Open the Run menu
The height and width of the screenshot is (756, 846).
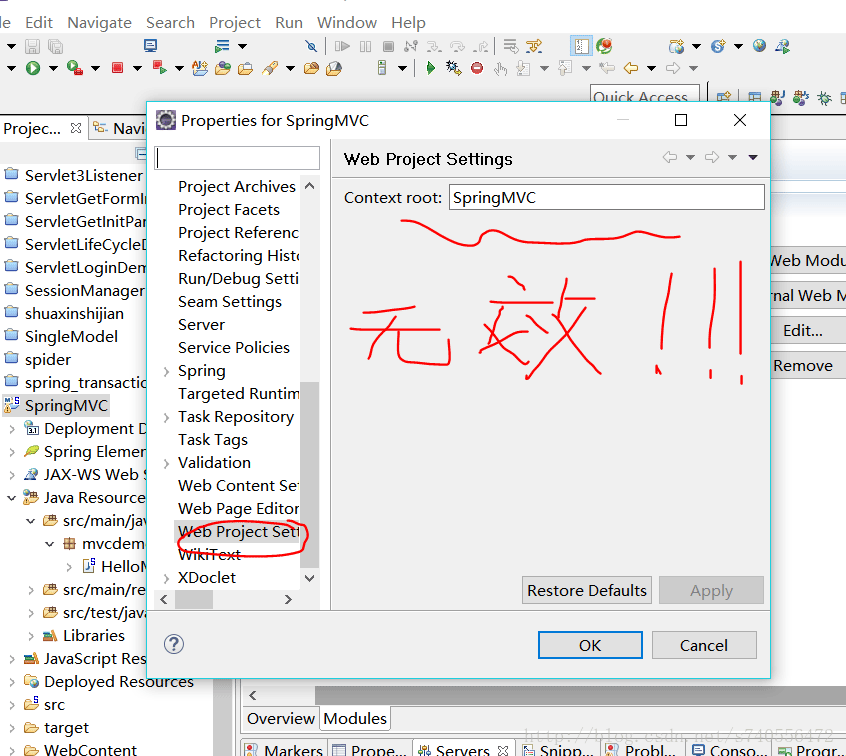[289, 23]
